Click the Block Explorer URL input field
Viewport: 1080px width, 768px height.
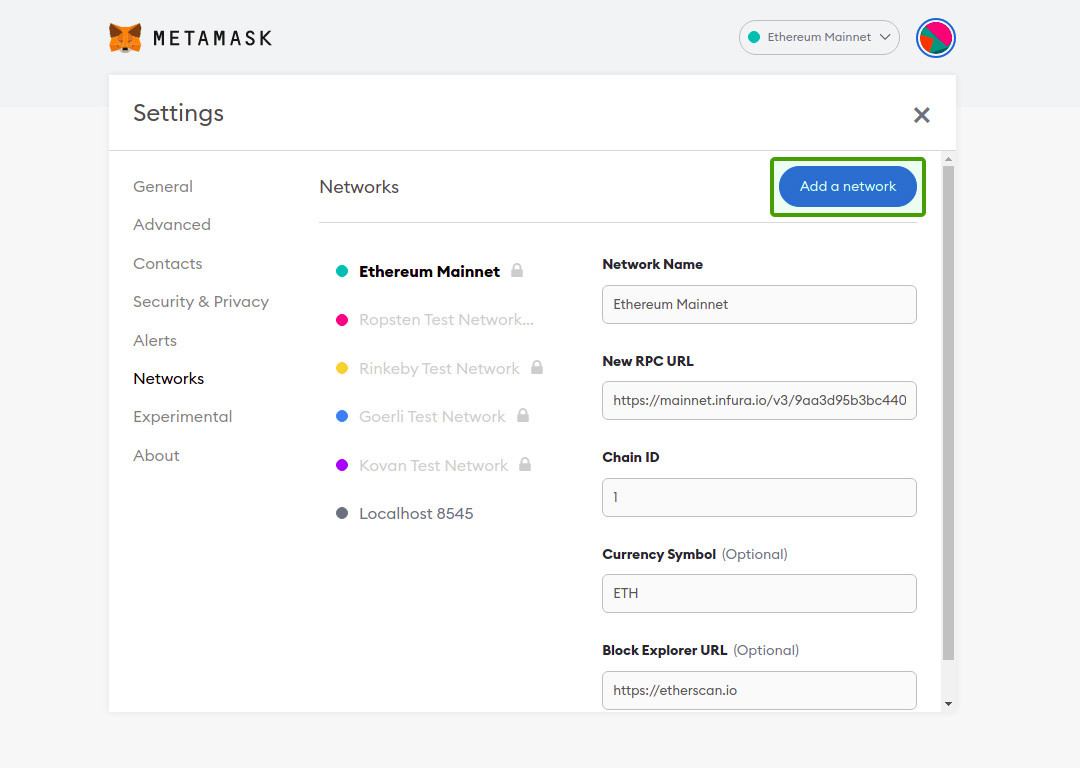pyautogui.click(x=759, y=690)
